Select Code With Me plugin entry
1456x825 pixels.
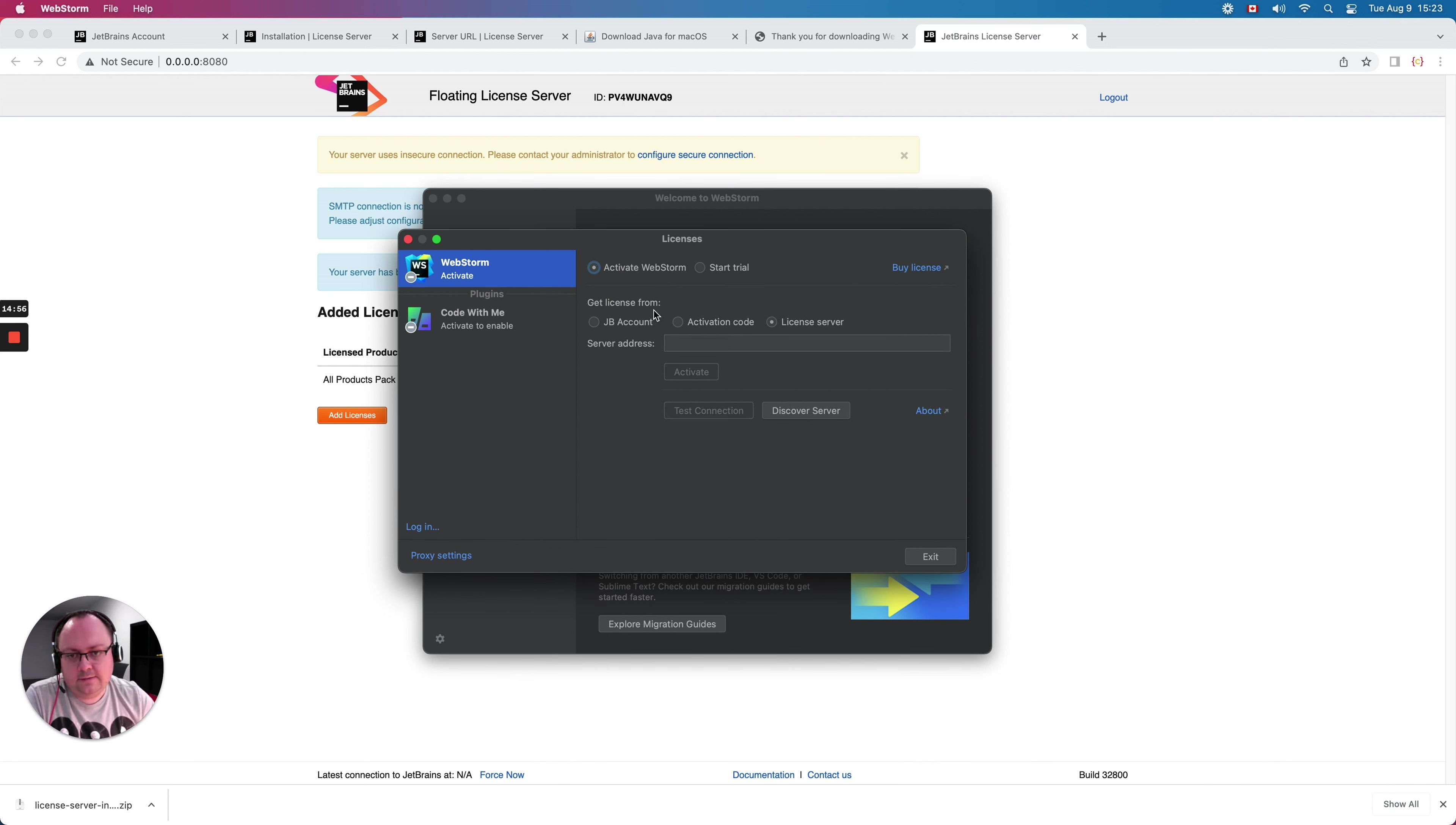(487, 319)
